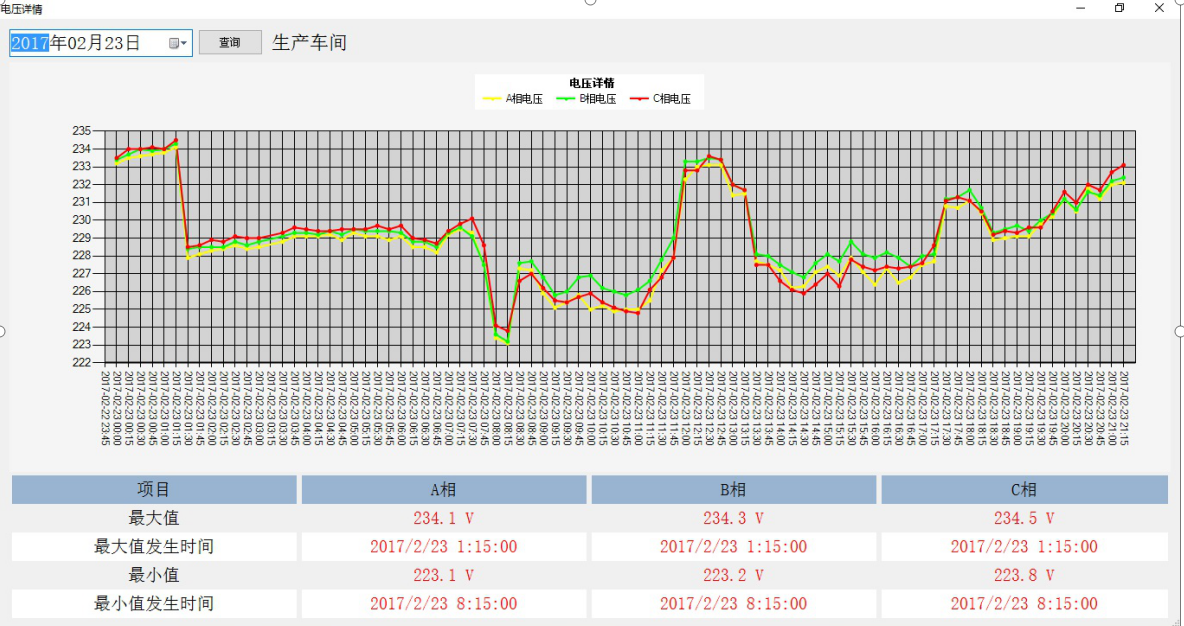Click the 电压详情 chart title

click(591, 83)
